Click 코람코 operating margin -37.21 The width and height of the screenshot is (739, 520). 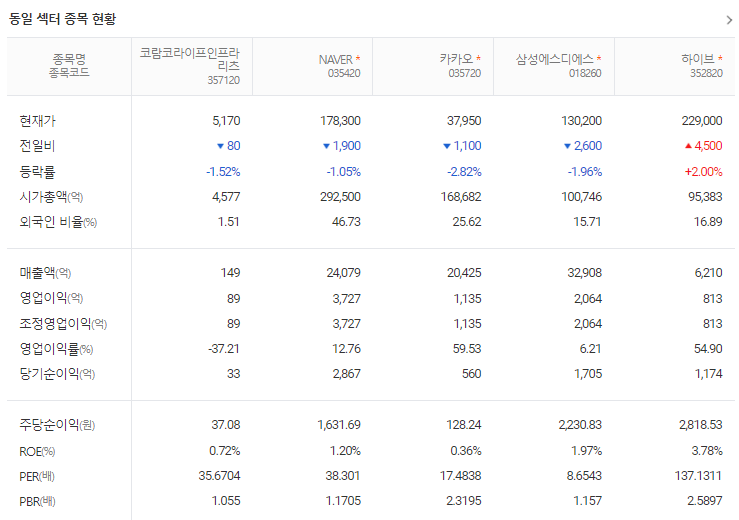coord(223,349)
